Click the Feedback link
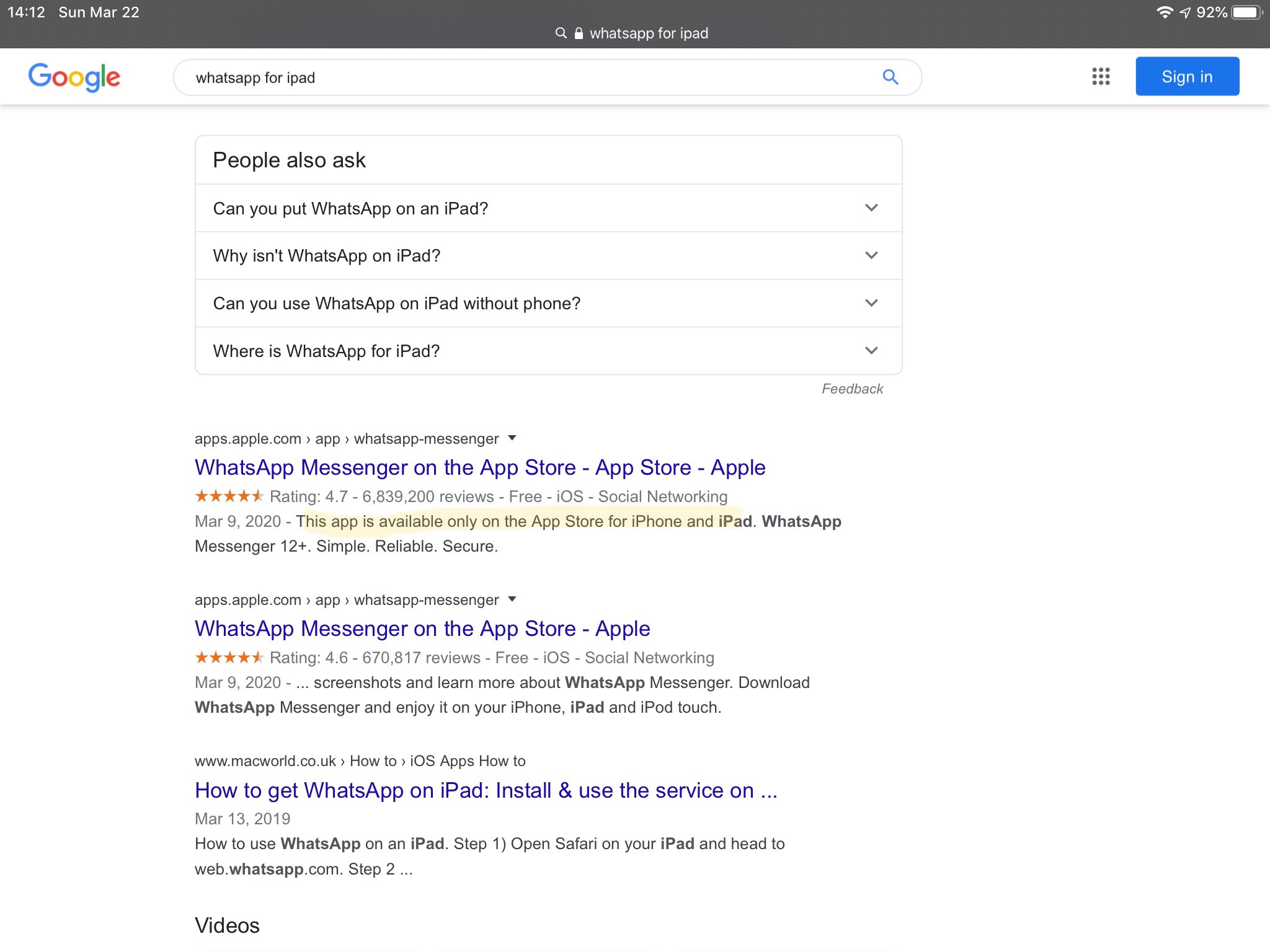Viewport: 1270px width, 952px height. click(x=852, y=389)
